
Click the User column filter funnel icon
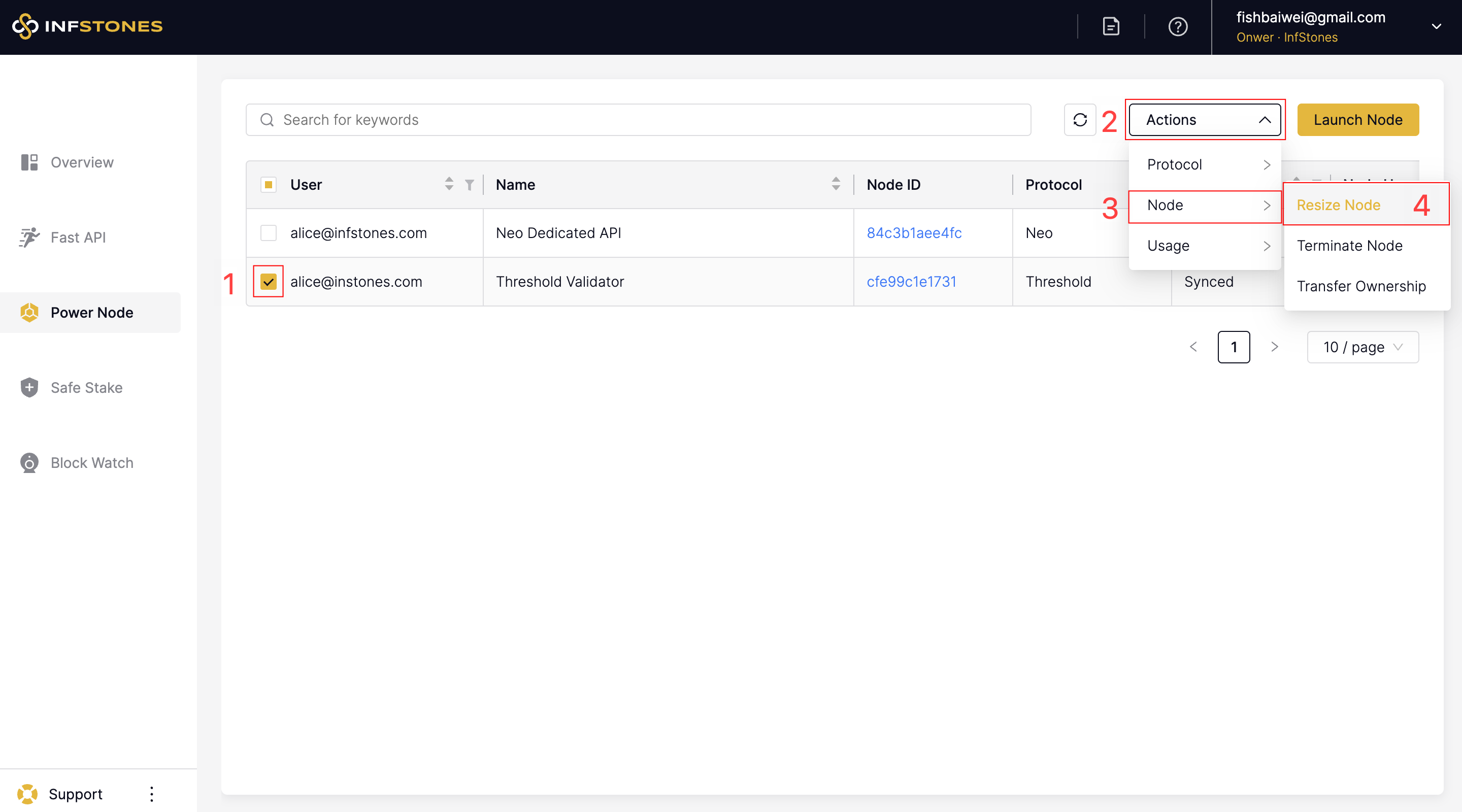coord(470,185)
